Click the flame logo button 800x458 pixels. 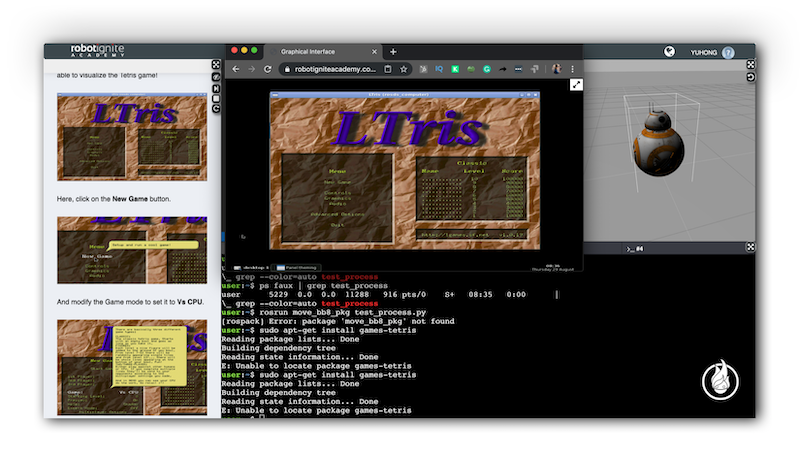[720, 380]
